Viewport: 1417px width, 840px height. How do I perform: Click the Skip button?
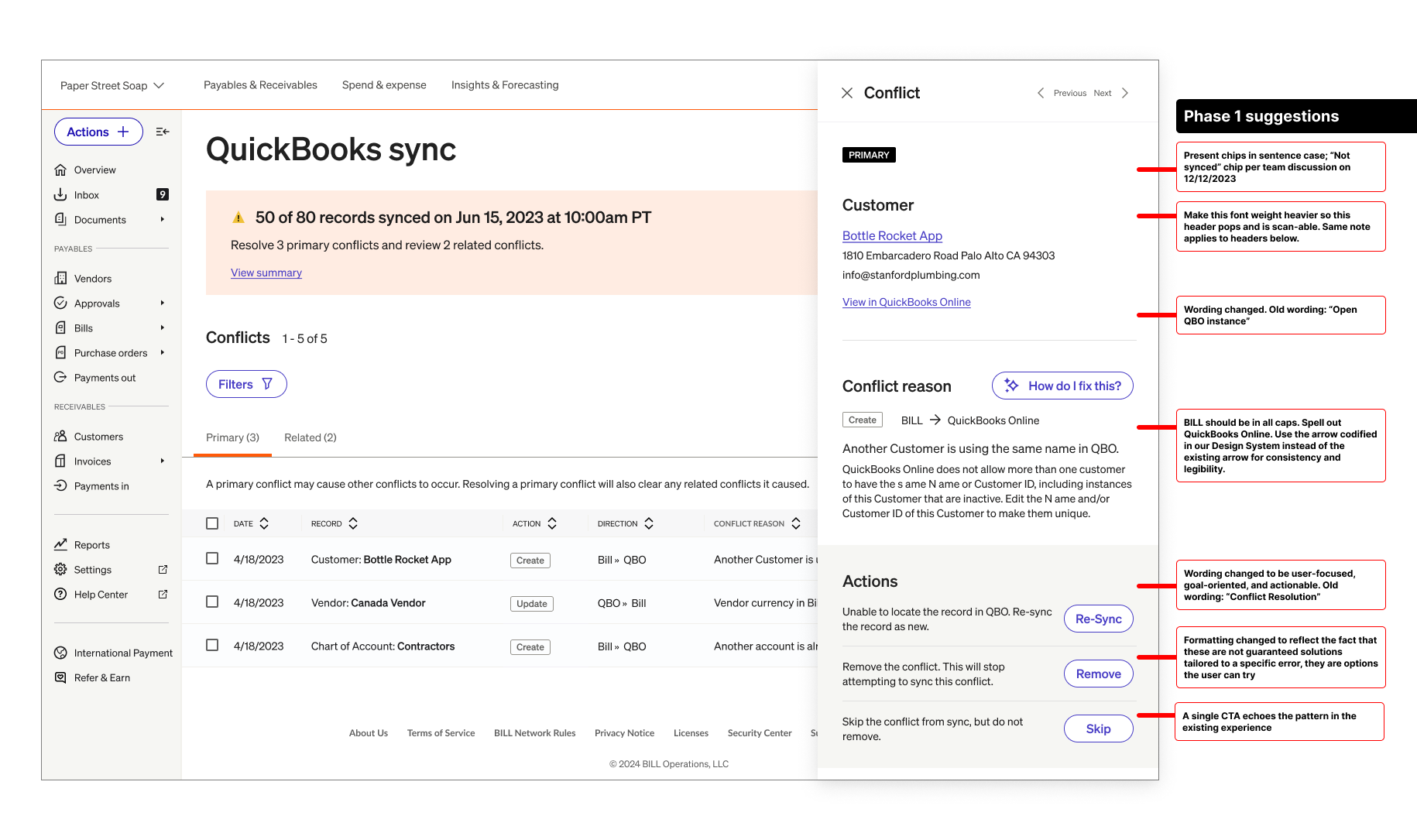pos(1098,729)
